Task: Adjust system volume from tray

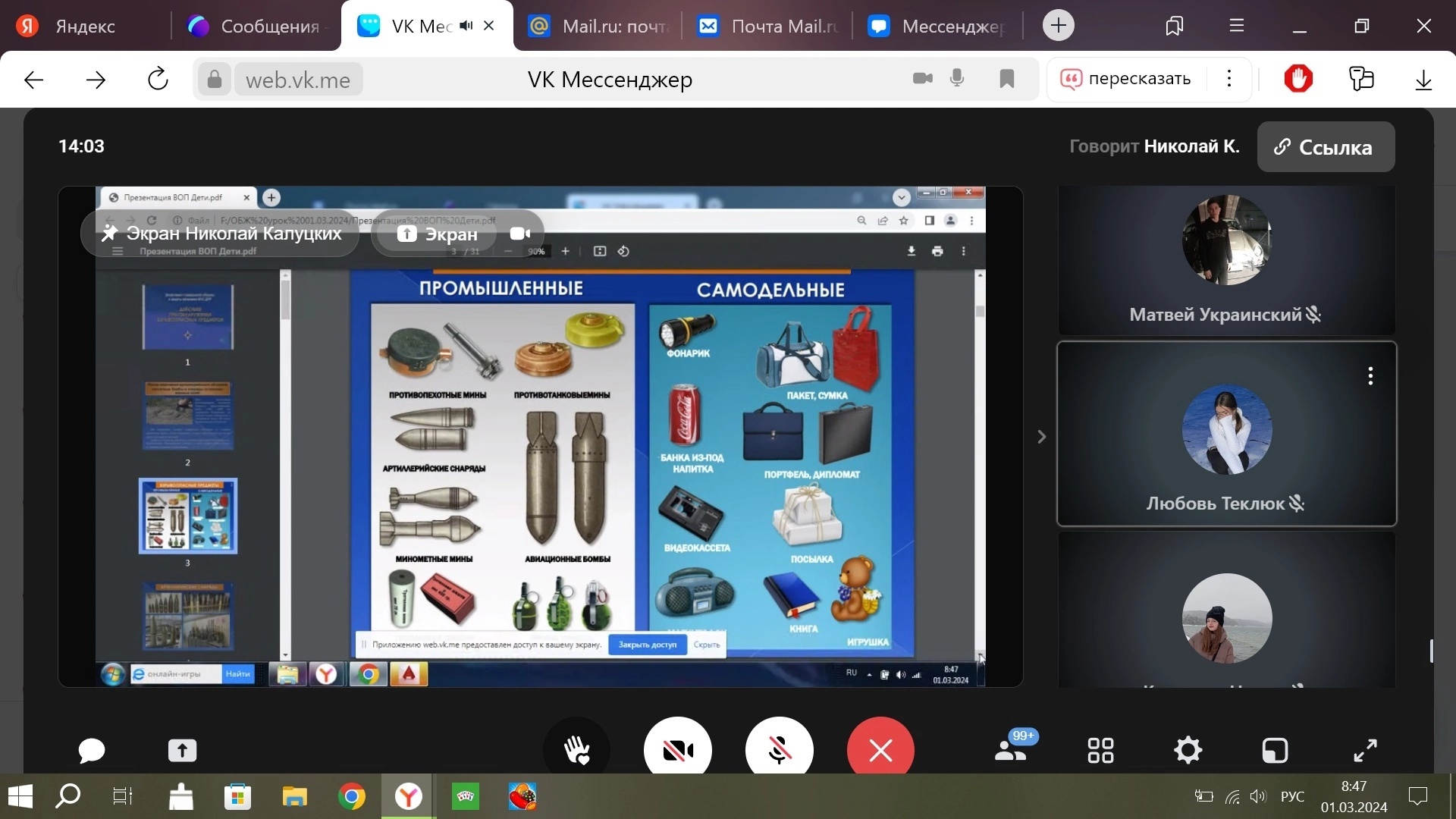Action: pos(1259,796)
